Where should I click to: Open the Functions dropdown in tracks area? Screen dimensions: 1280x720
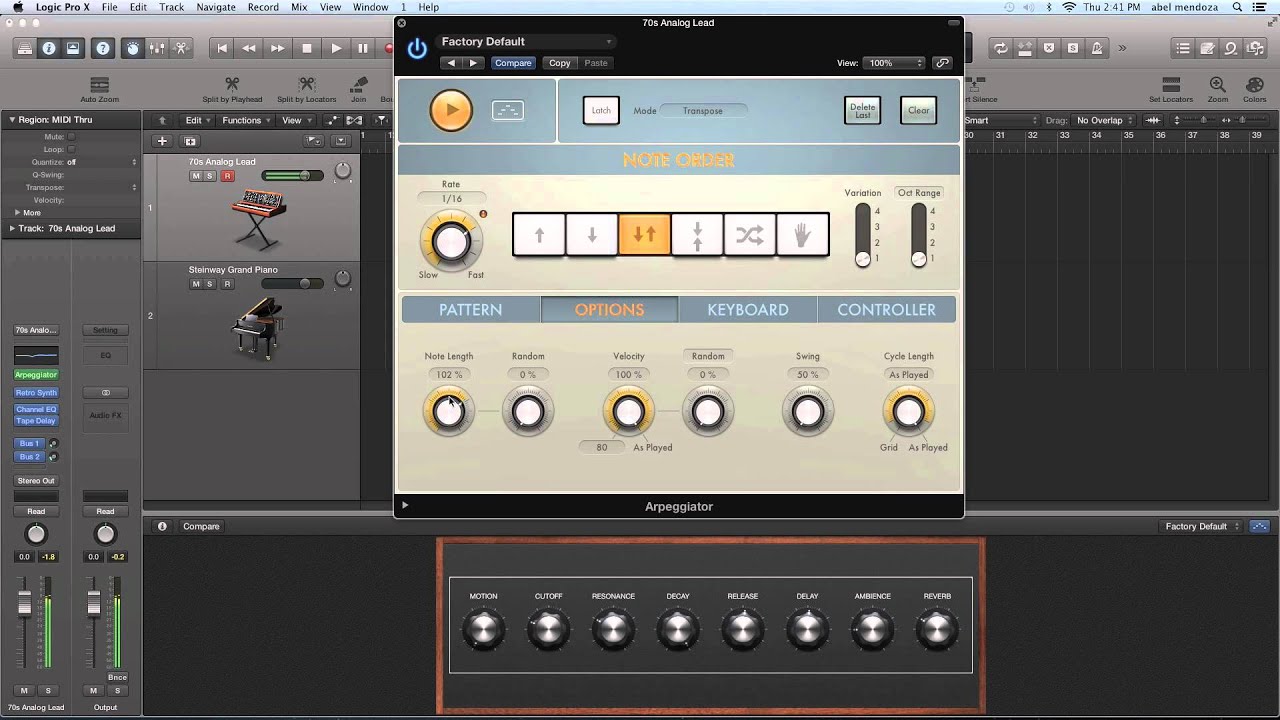pos(246,120)
